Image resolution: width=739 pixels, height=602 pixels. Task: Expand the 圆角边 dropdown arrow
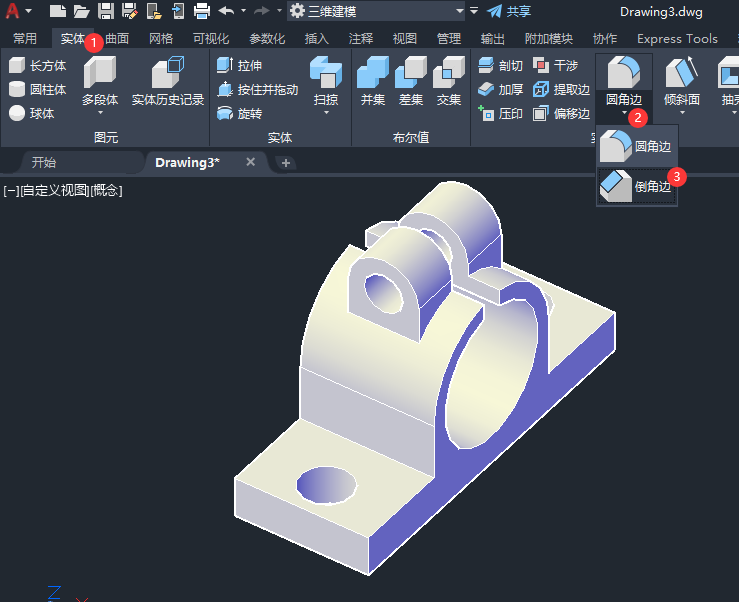pyautogui.click(x=624, y=113)
